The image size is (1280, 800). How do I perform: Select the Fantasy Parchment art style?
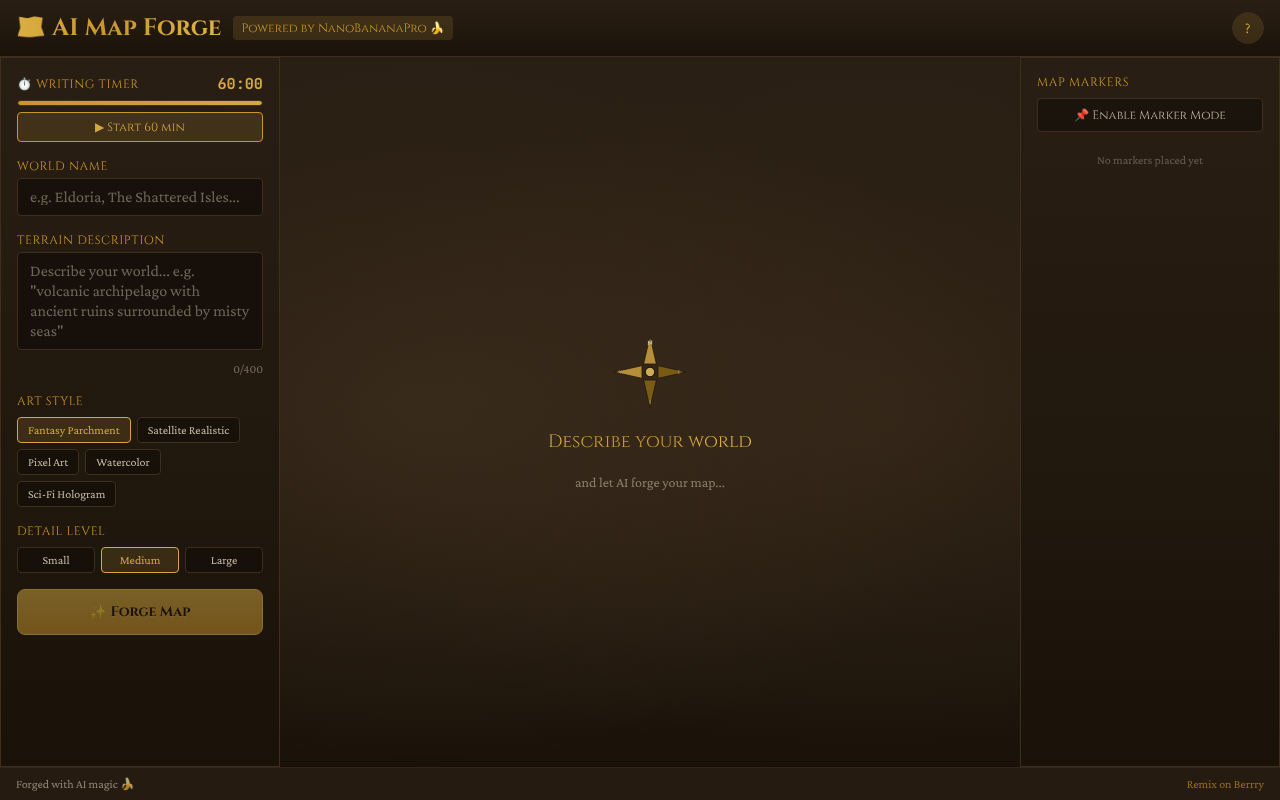pos(74,430)
